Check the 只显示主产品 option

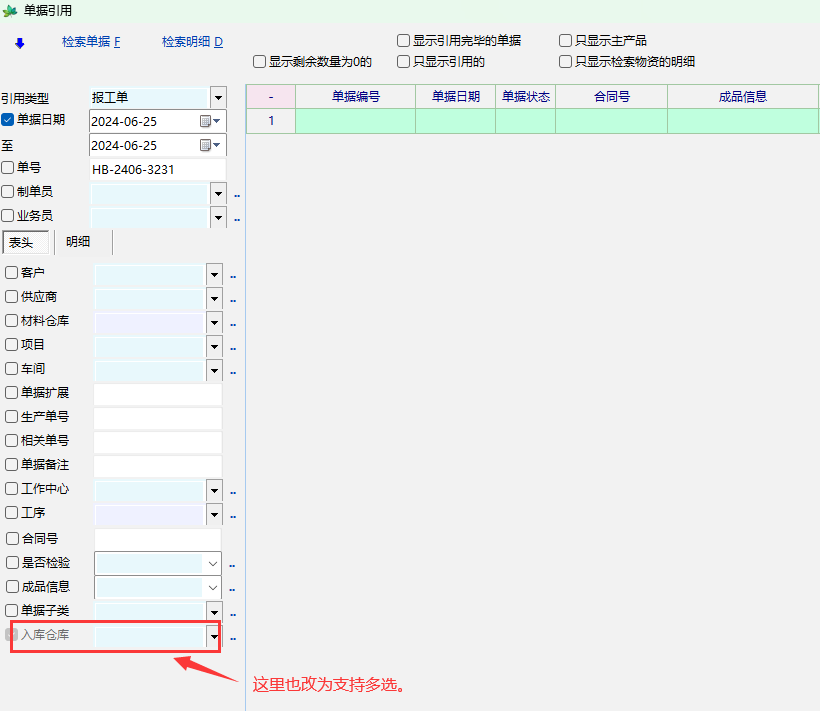[566, 41]
